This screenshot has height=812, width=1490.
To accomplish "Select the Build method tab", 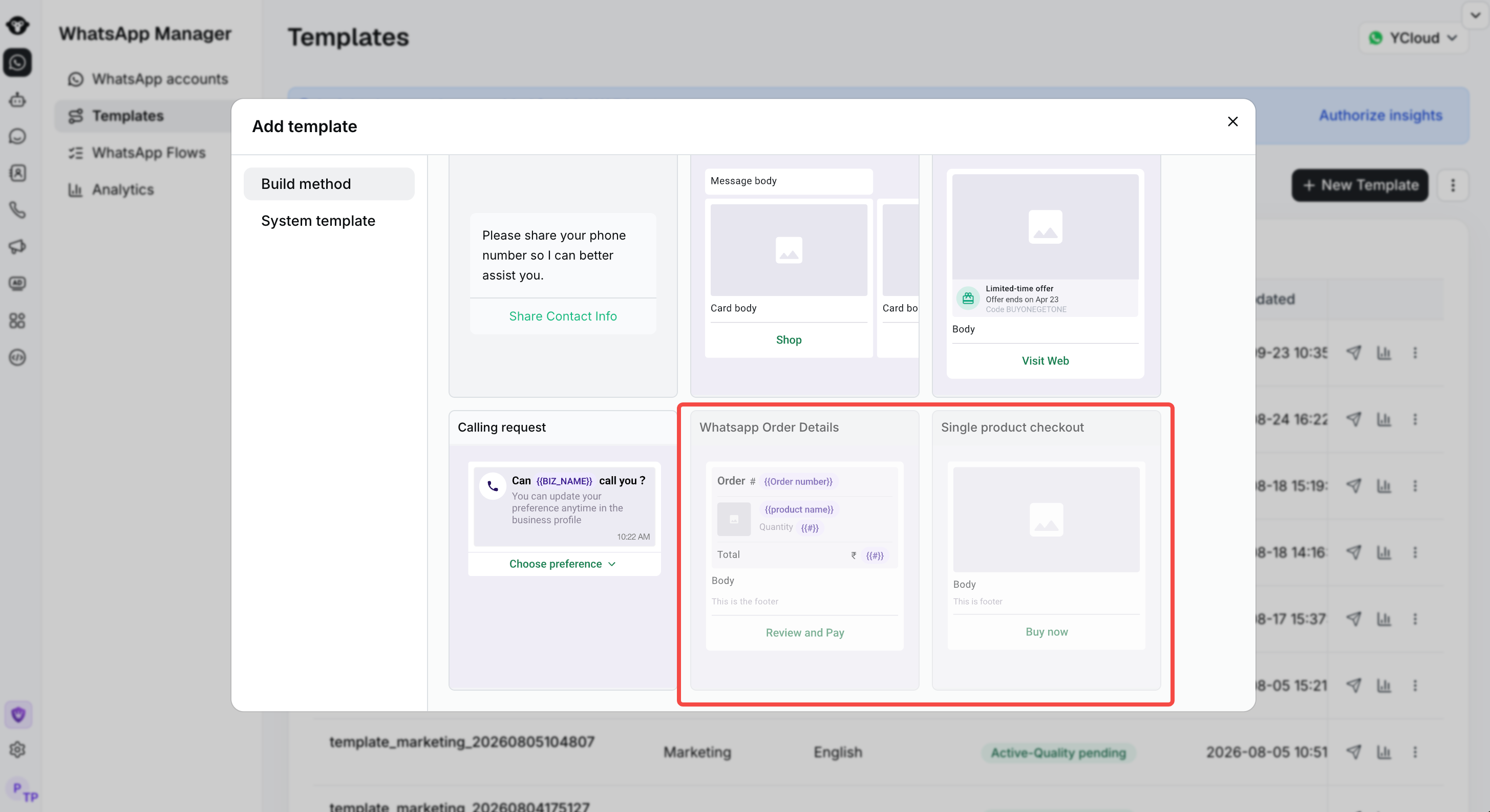I will (329, 184).
